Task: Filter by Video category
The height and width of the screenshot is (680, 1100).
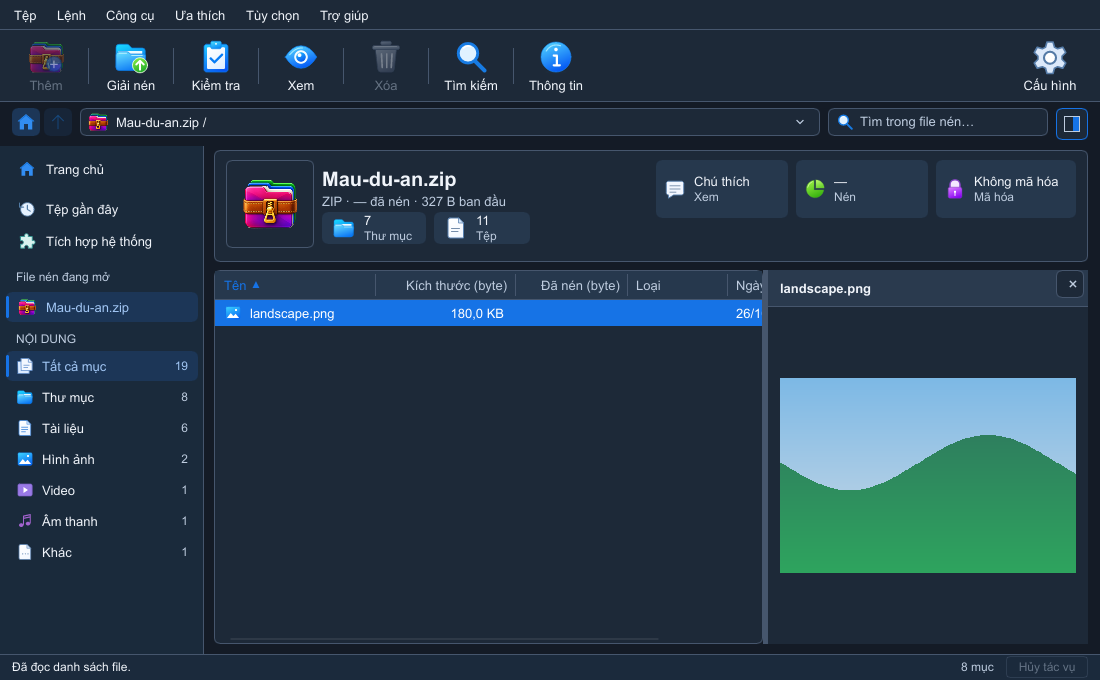Action: [x=102, y=490]
